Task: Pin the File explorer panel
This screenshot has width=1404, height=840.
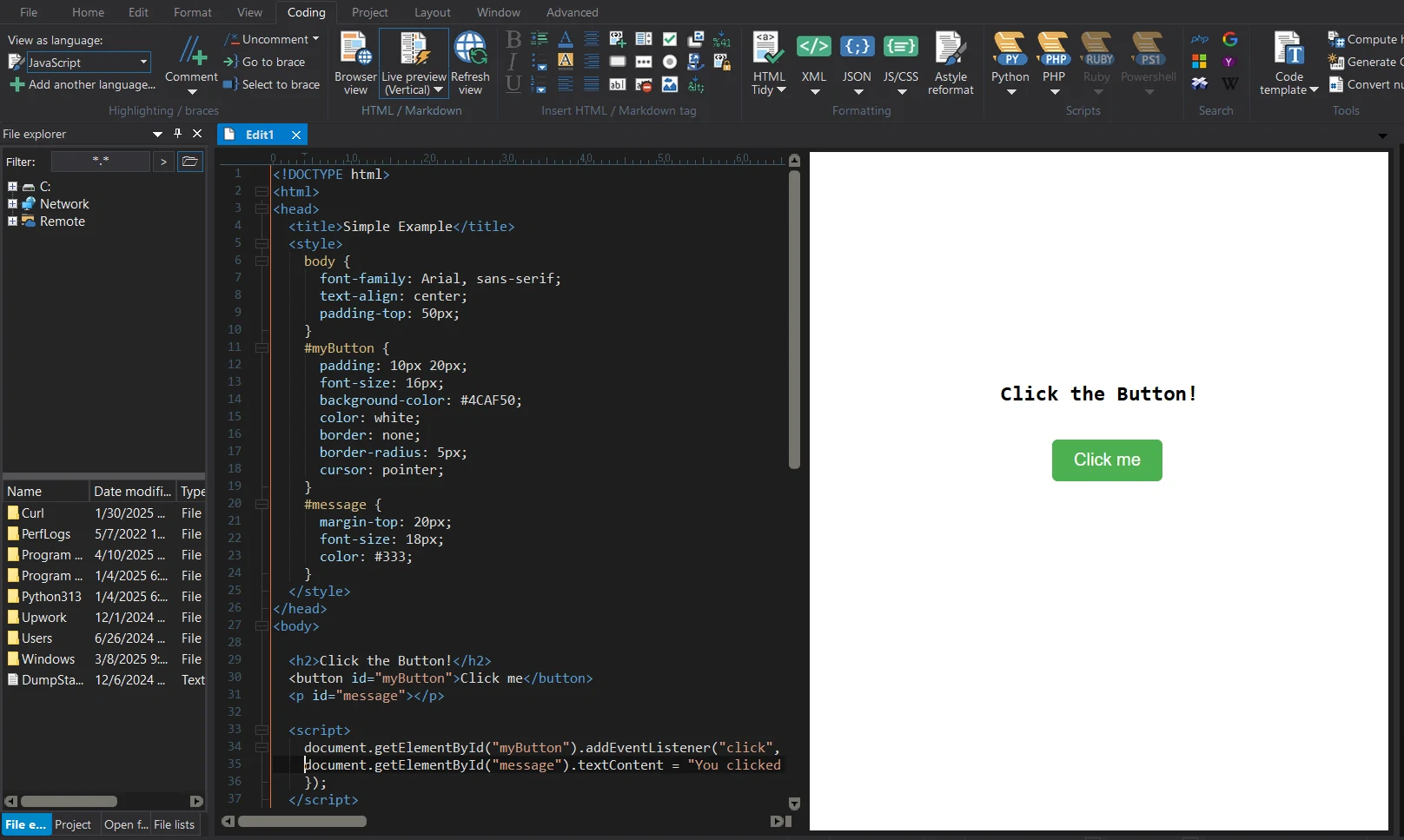Action: click(177, 133)
